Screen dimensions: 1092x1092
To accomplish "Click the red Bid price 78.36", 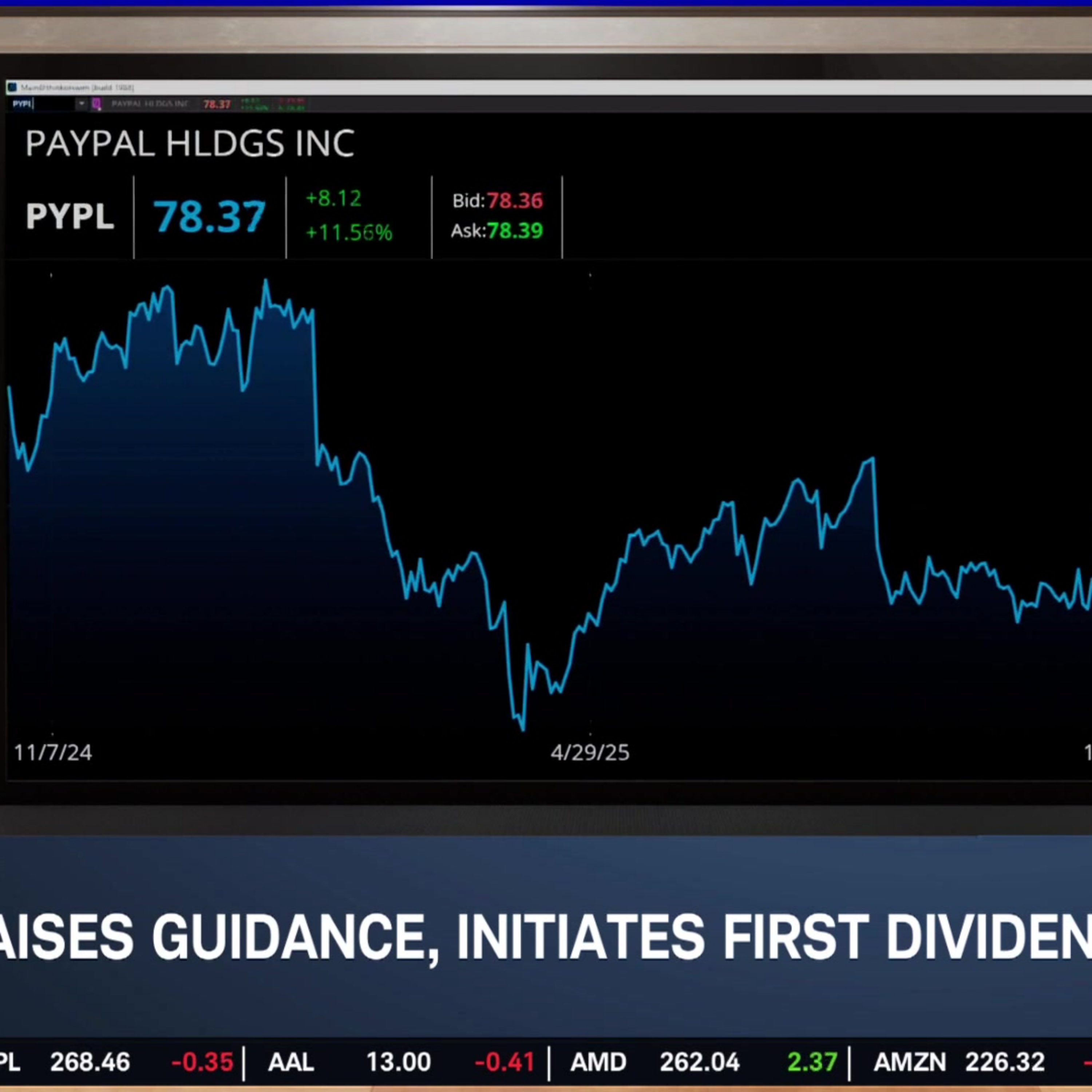I will pyautogui.click(x=514, y=201).
